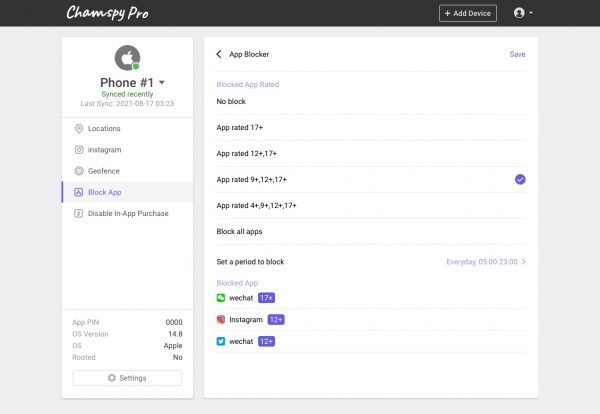Click the checkmark on App rated 9+,12+,17+
The height and width of the screenshot is (414, 600).
click(520, 179)
